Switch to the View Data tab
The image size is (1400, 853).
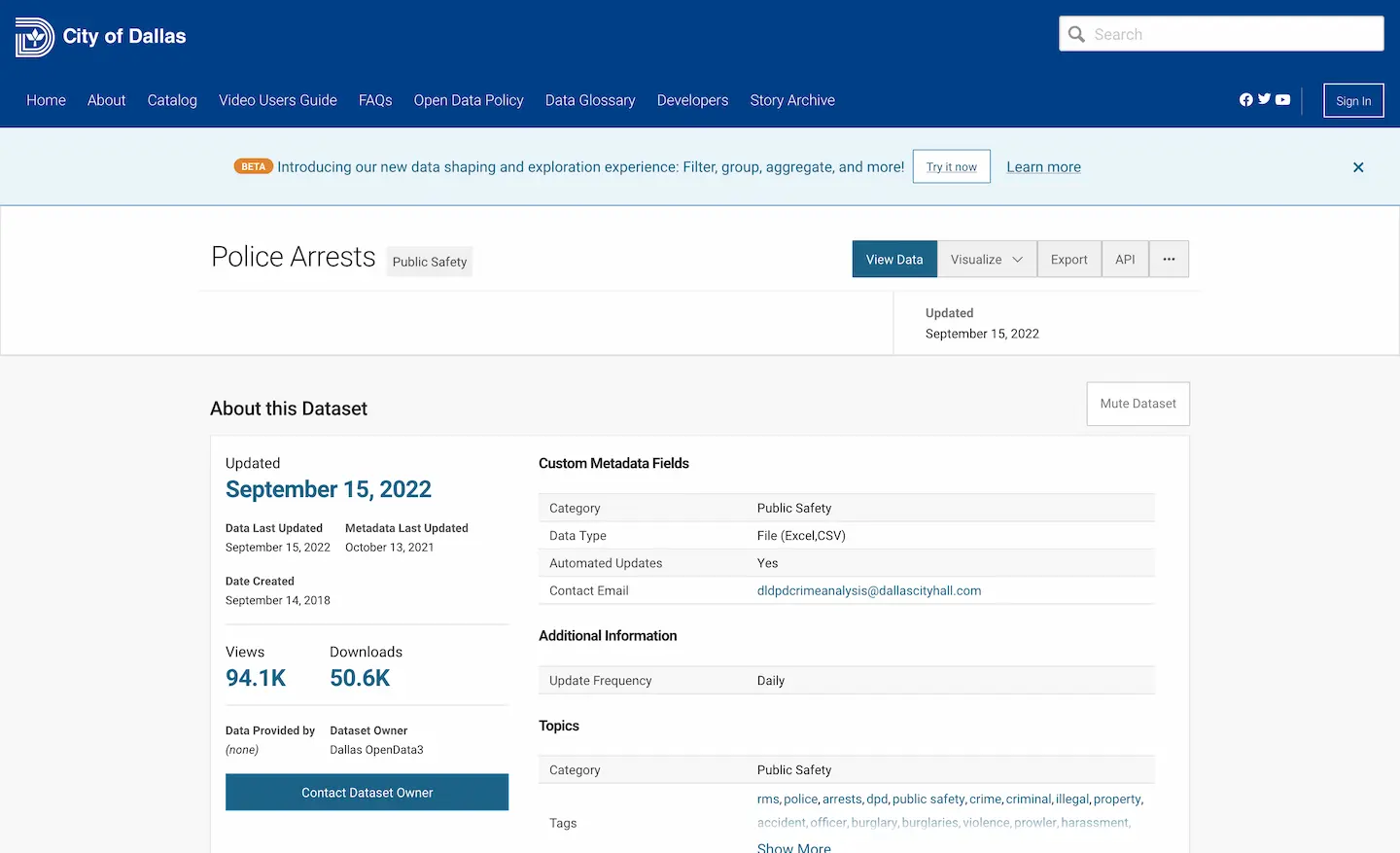(x=893, y=259)
